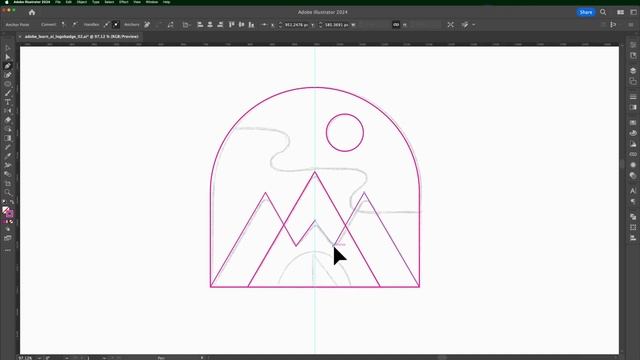Click the Home icon
The height and width of the screenshot is (360, 640).
coord(32,12)
